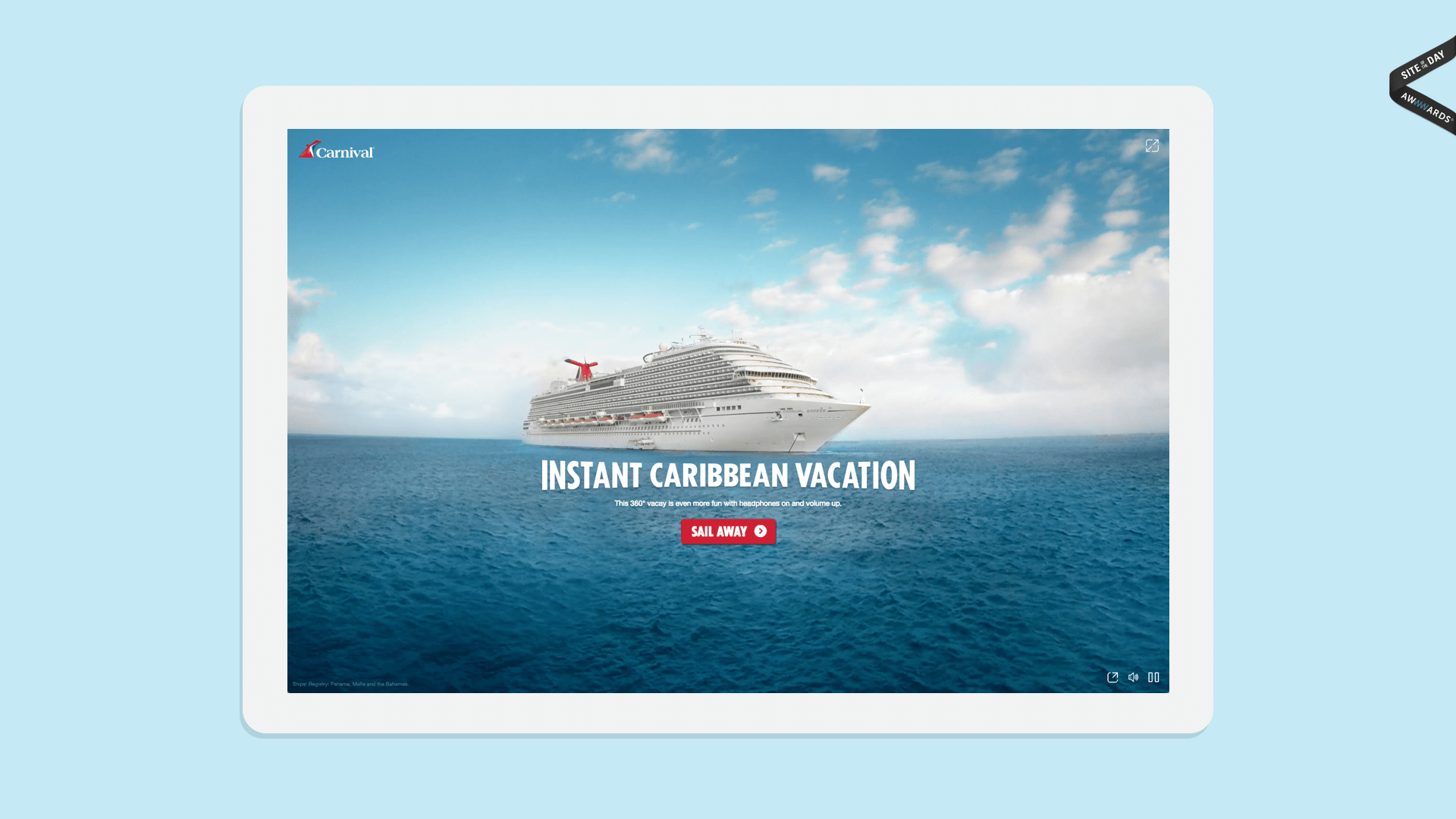The width and height of the screenshot is (1456, 819).
Task: Click the Carnival Breeze name on hull
Action: click(x=804, y=411)
